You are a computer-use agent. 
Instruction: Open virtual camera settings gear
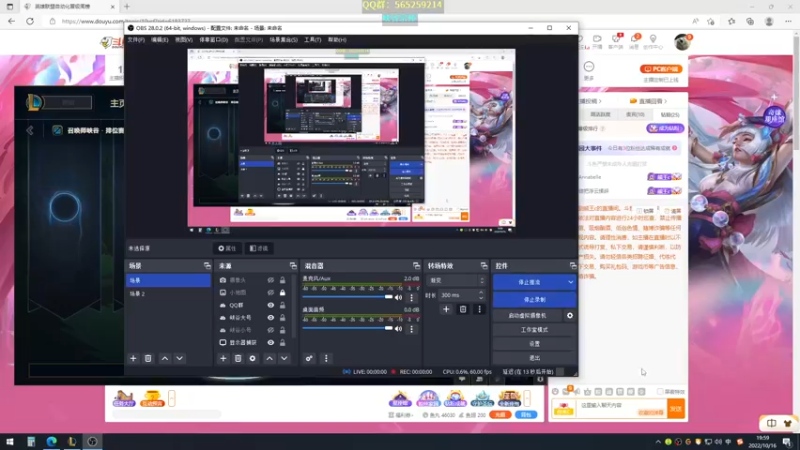[570, 316]
